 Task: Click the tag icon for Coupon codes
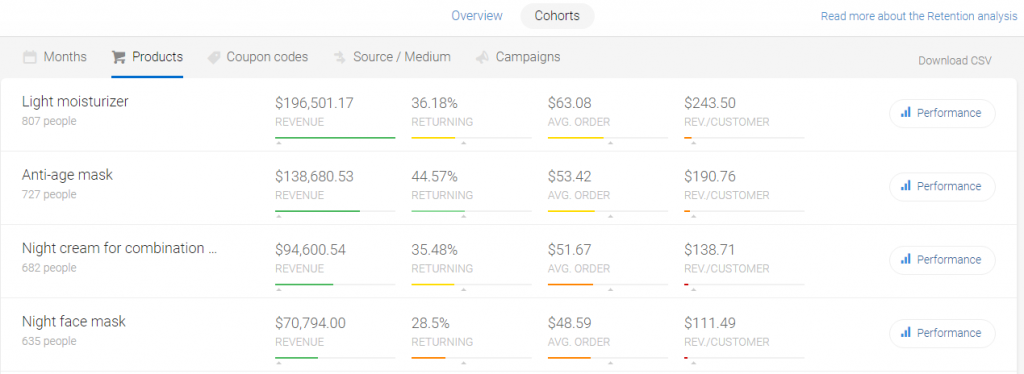pos(214,57)
